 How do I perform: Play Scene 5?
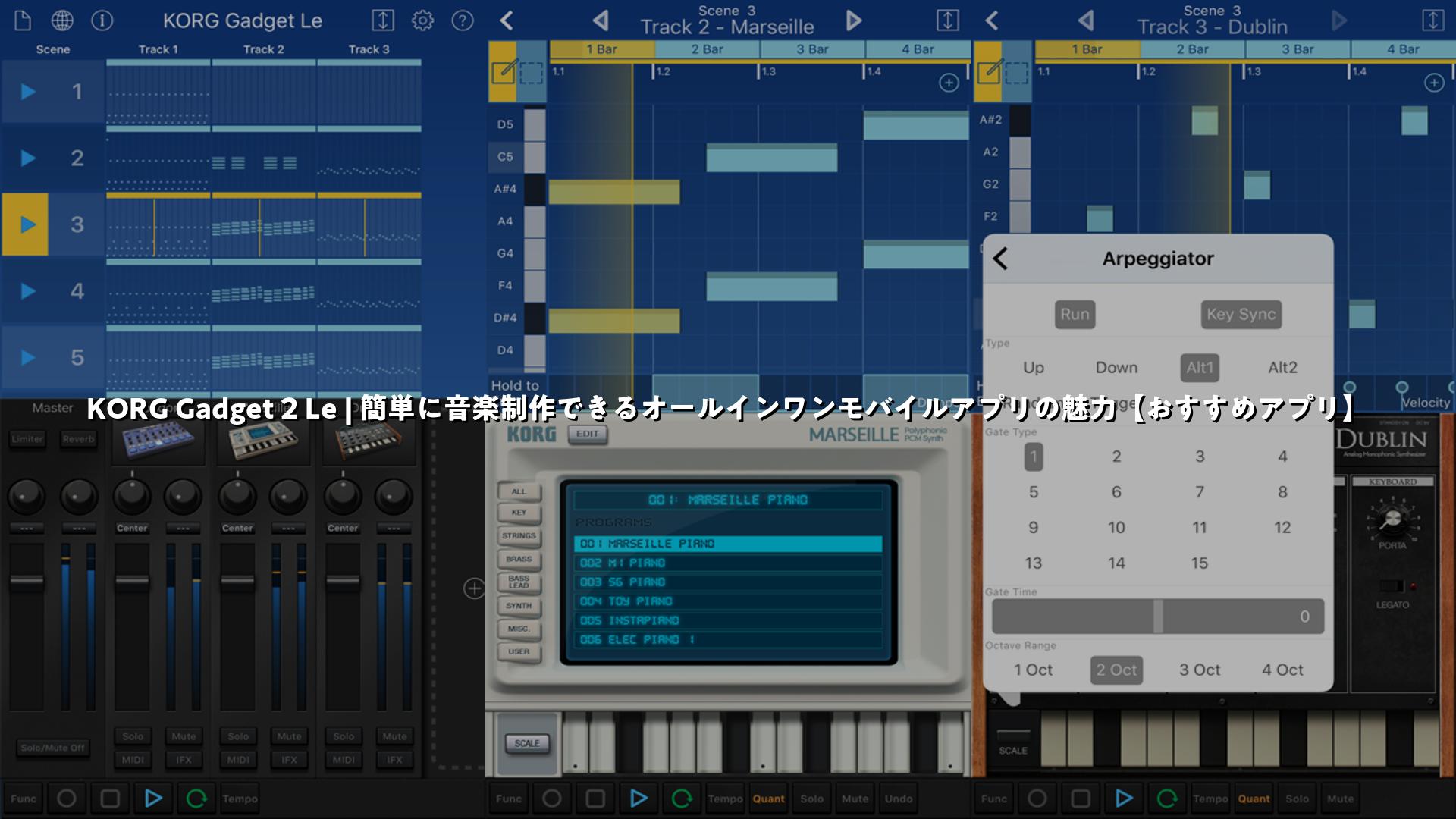[27, 357]
